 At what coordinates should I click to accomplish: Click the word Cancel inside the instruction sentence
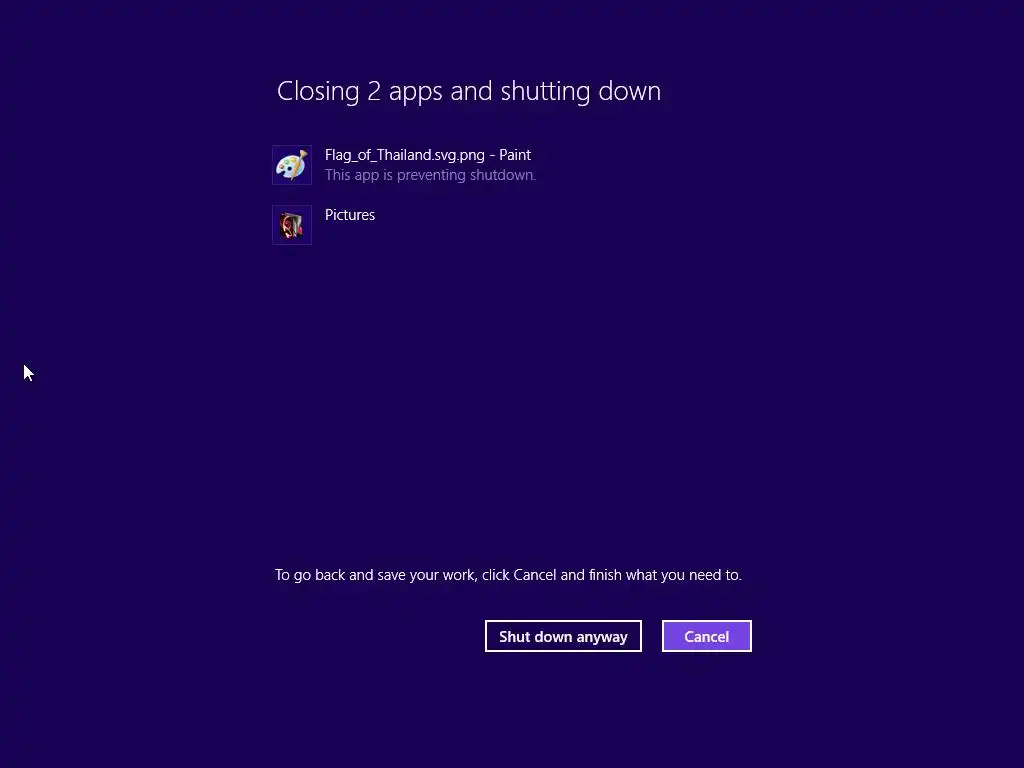click(x=535, y=575)
